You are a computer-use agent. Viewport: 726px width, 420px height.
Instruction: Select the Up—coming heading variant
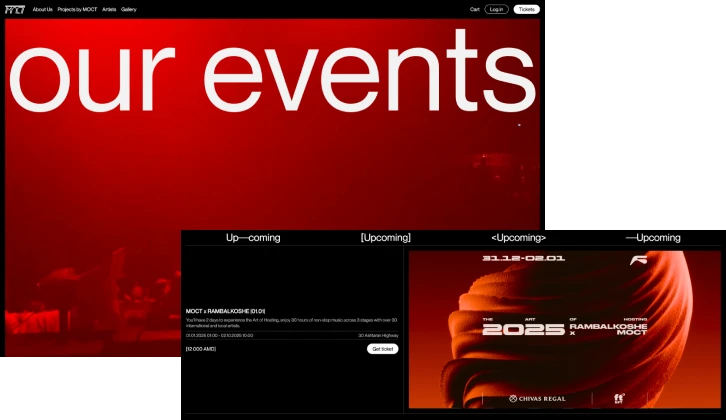(x=253, y=238)
